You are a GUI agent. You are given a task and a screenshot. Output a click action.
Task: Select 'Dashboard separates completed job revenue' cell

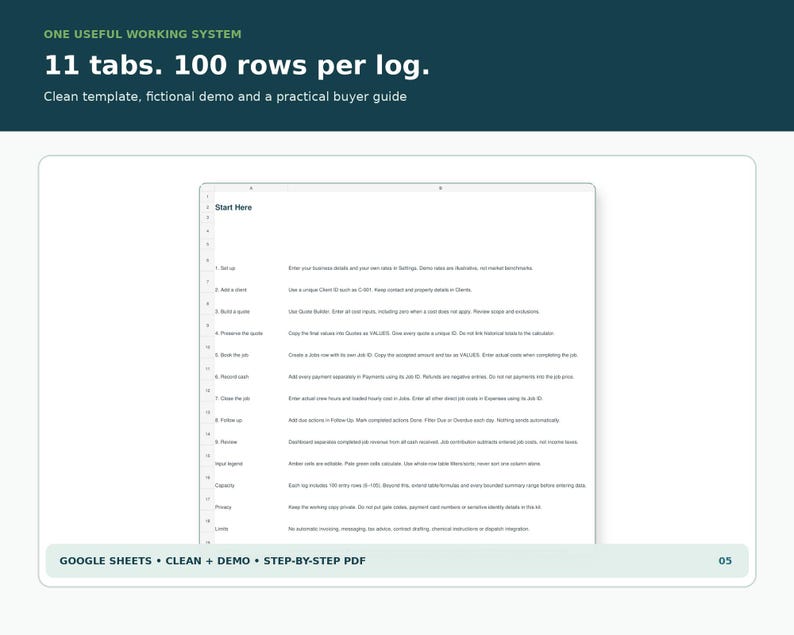[x=433, y=442]
